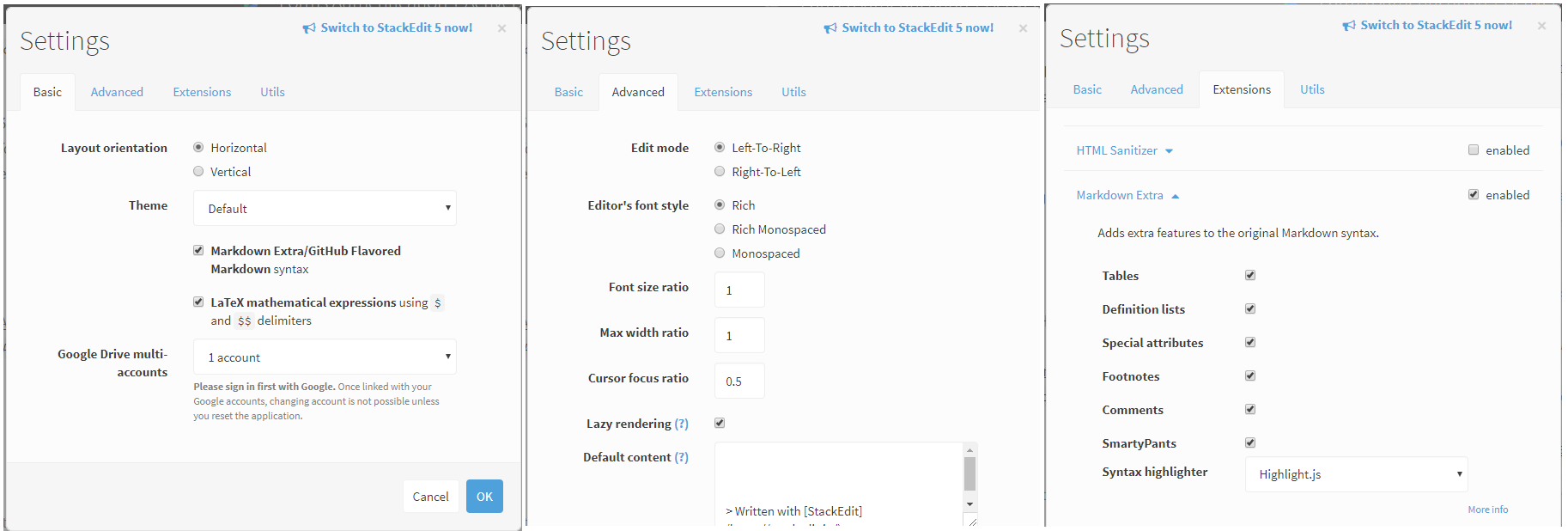
Task: Select Vertical layout orientation
Action: (198, 171)
